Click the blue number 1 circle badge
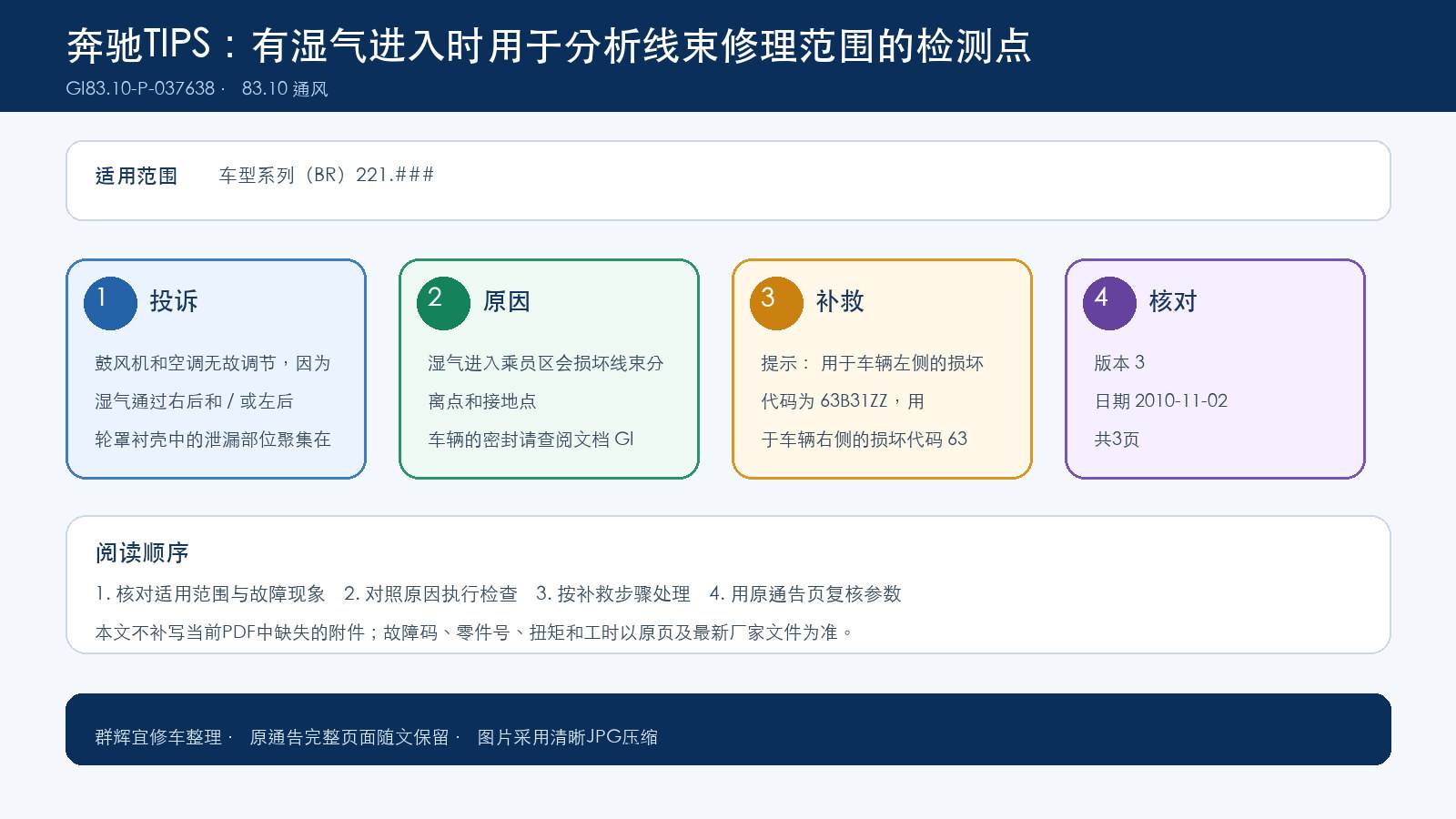The image size is (1456, 819). click(x=110, y=303)
